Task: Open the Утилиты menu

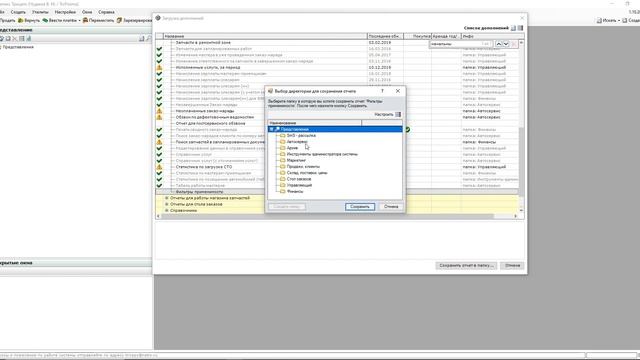Action: click(40, 12)
